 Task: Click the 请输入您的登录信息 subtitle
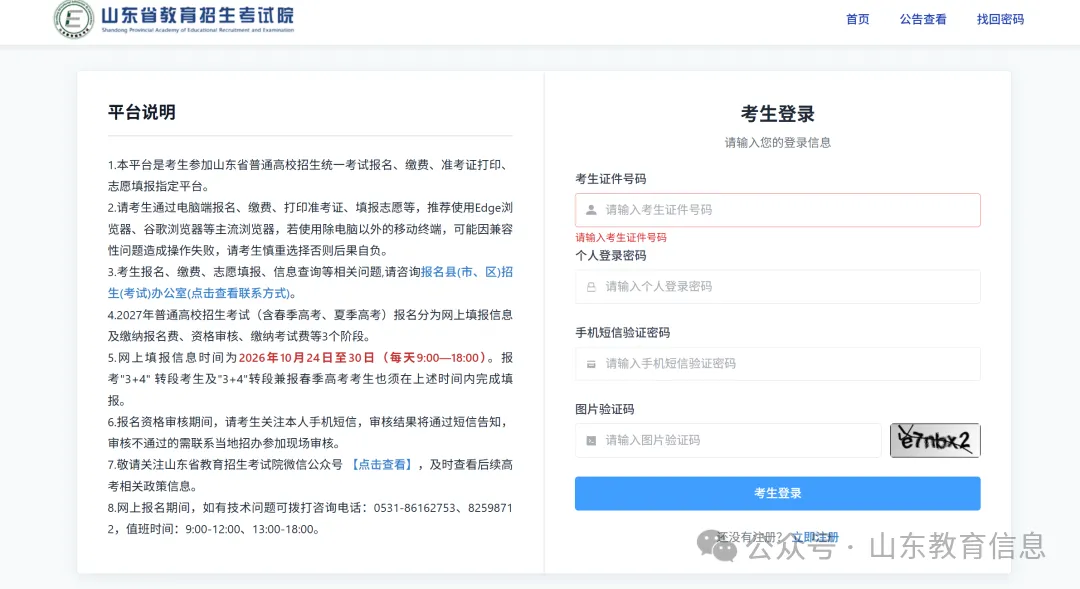click(778, 143)
